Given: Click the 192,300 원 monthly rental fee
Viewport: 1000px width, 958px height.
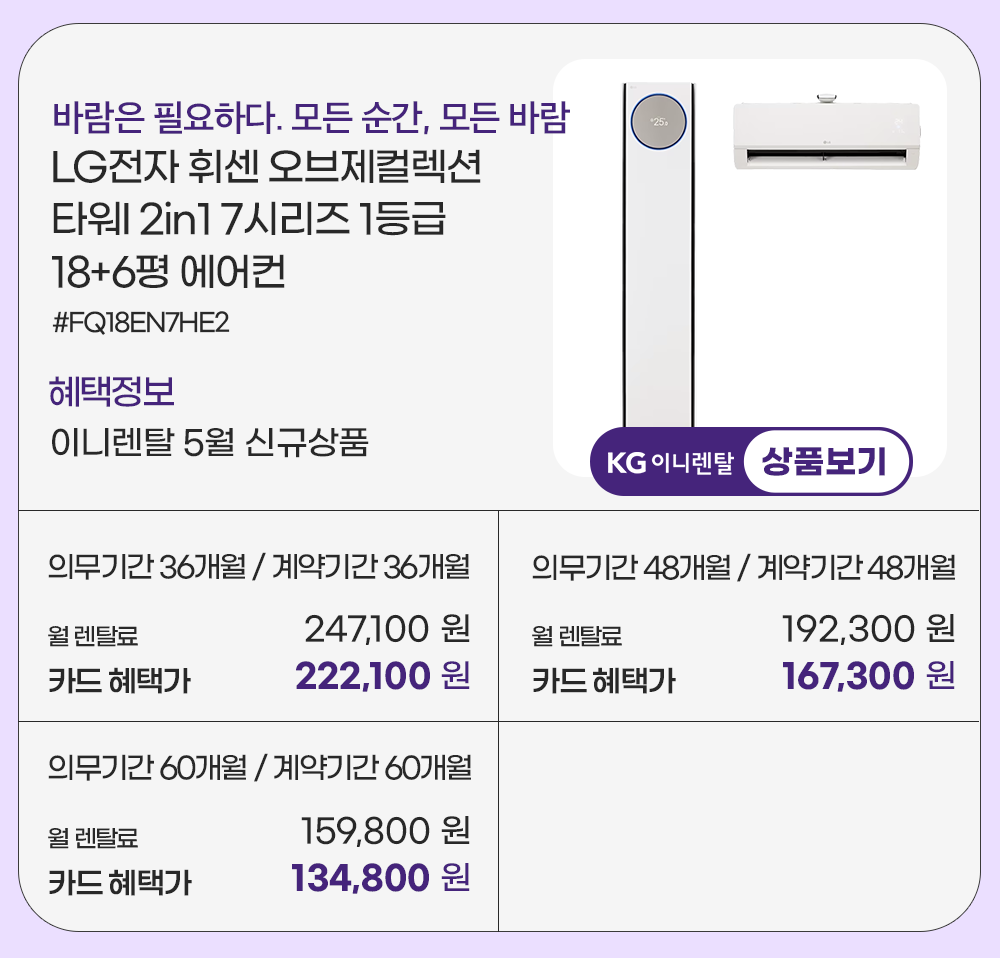Looking at the screenshot, I should tap(867, 630).
